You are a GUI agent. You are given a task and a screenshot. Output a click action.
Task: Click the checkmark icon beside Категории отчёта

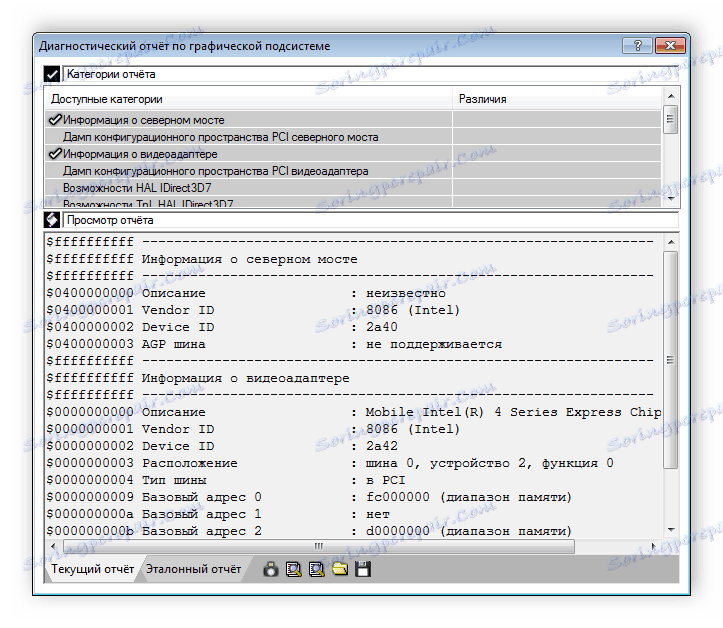pos(52,74)
